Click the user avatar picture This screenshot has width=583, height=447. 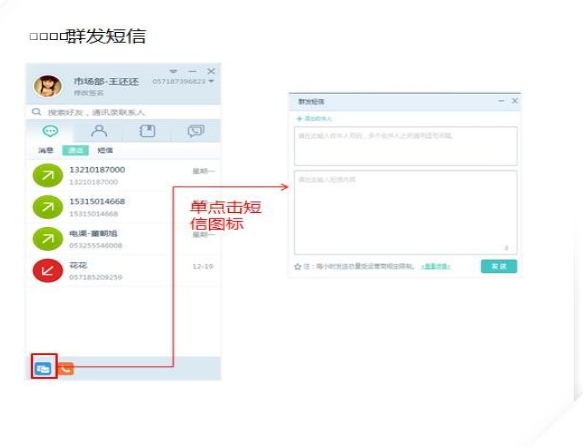(x=48, y=86)
